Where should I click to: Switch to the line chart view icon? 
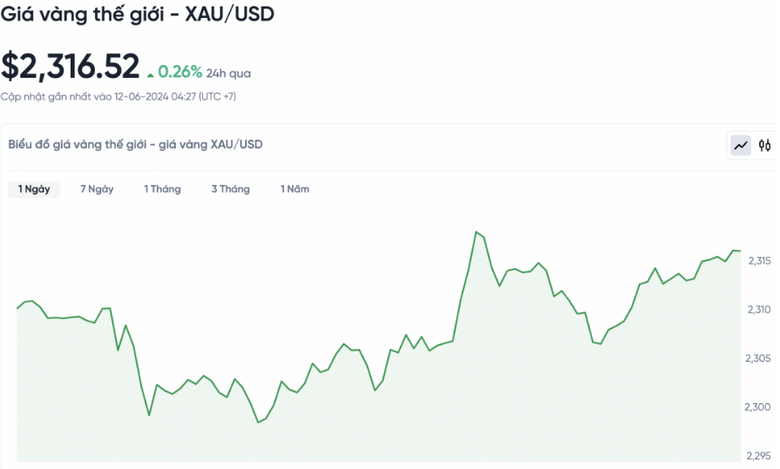pyautogui.click(x=741, y=146)
